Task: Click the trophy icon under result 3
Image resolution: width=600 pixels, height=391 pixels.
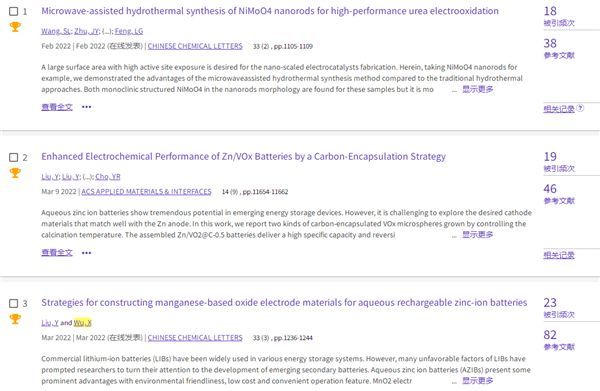Action: [15, 319]
